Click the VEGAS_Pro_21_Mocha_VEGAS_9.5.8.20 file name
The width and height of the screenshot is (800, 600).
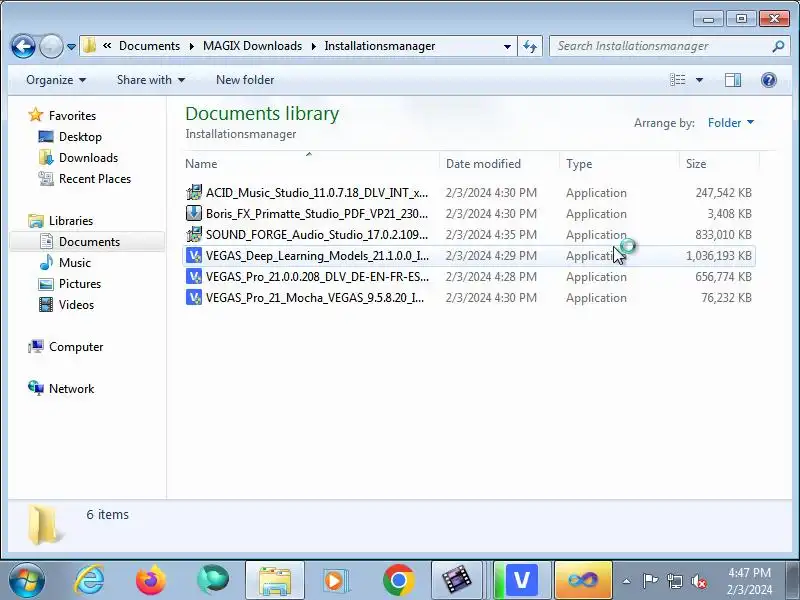coord(315,298)
